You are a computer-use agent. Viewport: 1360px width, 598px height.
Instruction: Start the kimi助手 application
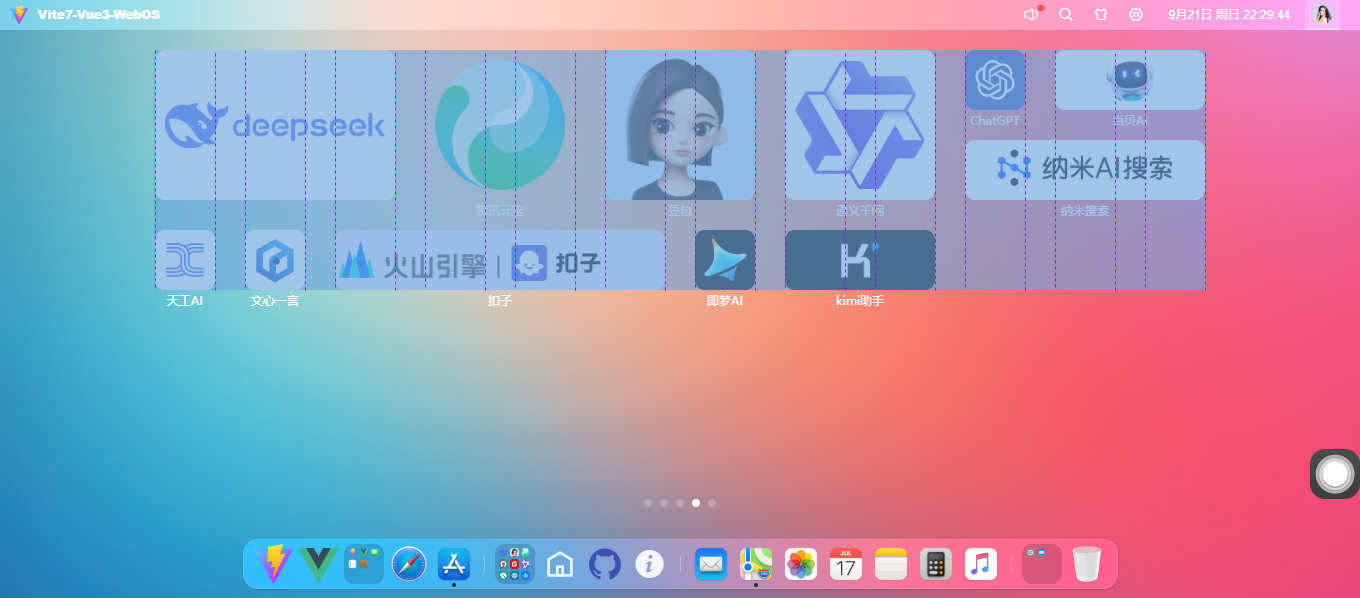pos(860,260)
